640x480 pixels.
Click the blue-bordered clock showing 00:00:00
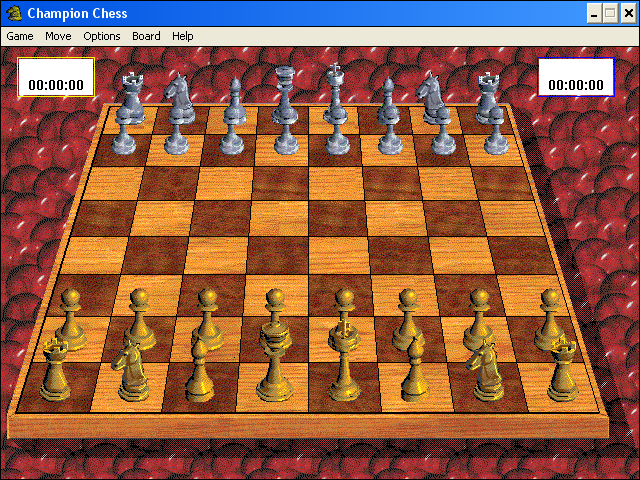(576, 77)
